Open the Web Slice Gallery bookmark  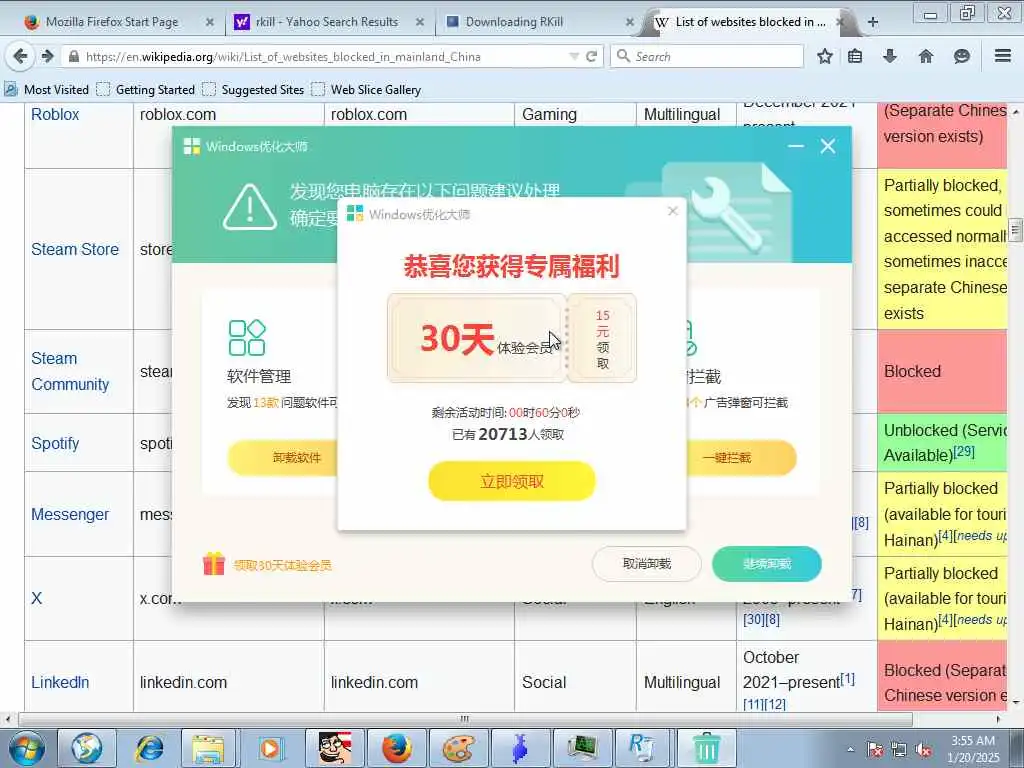366,89
